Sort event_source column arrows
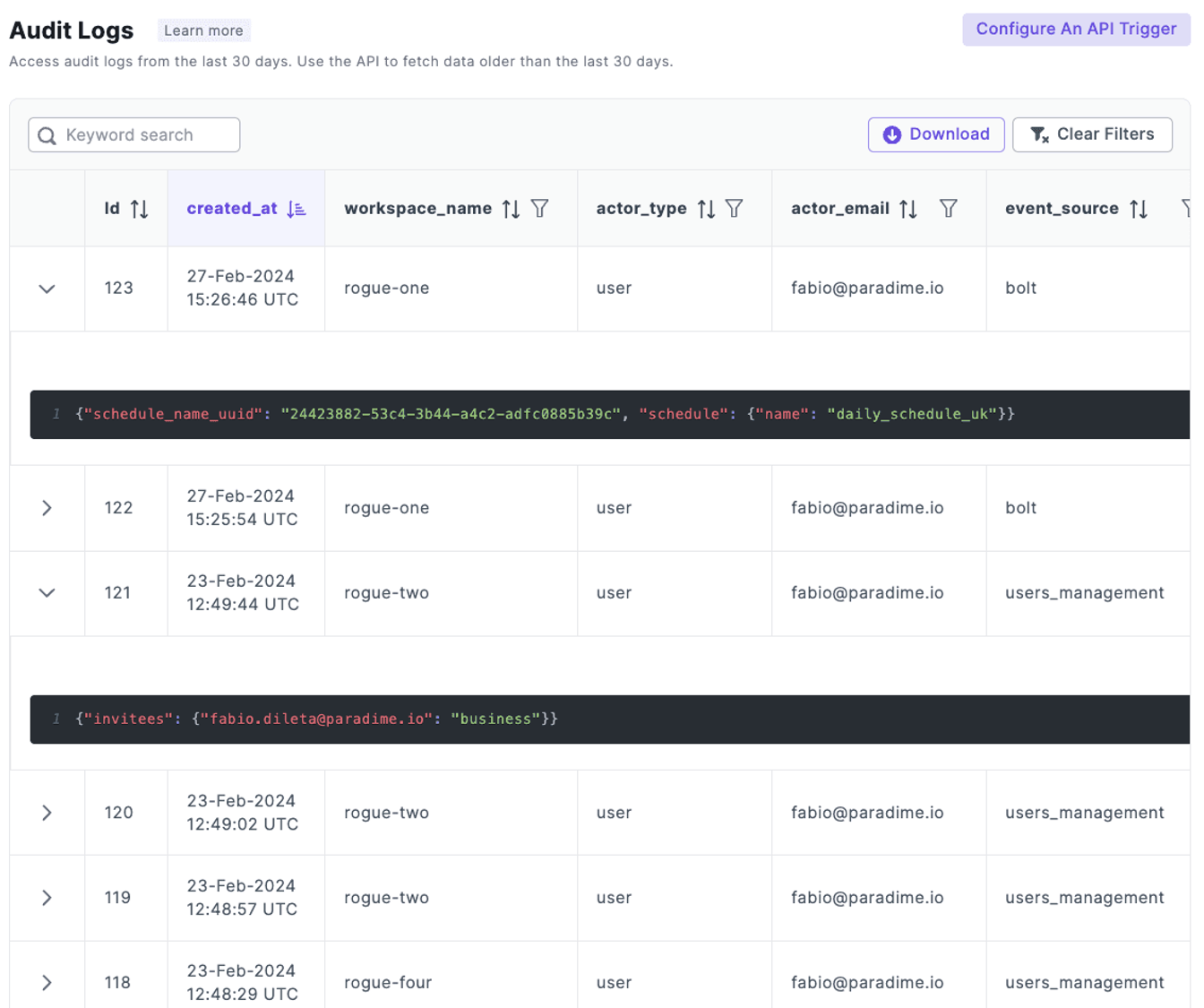 point(1139,209)
